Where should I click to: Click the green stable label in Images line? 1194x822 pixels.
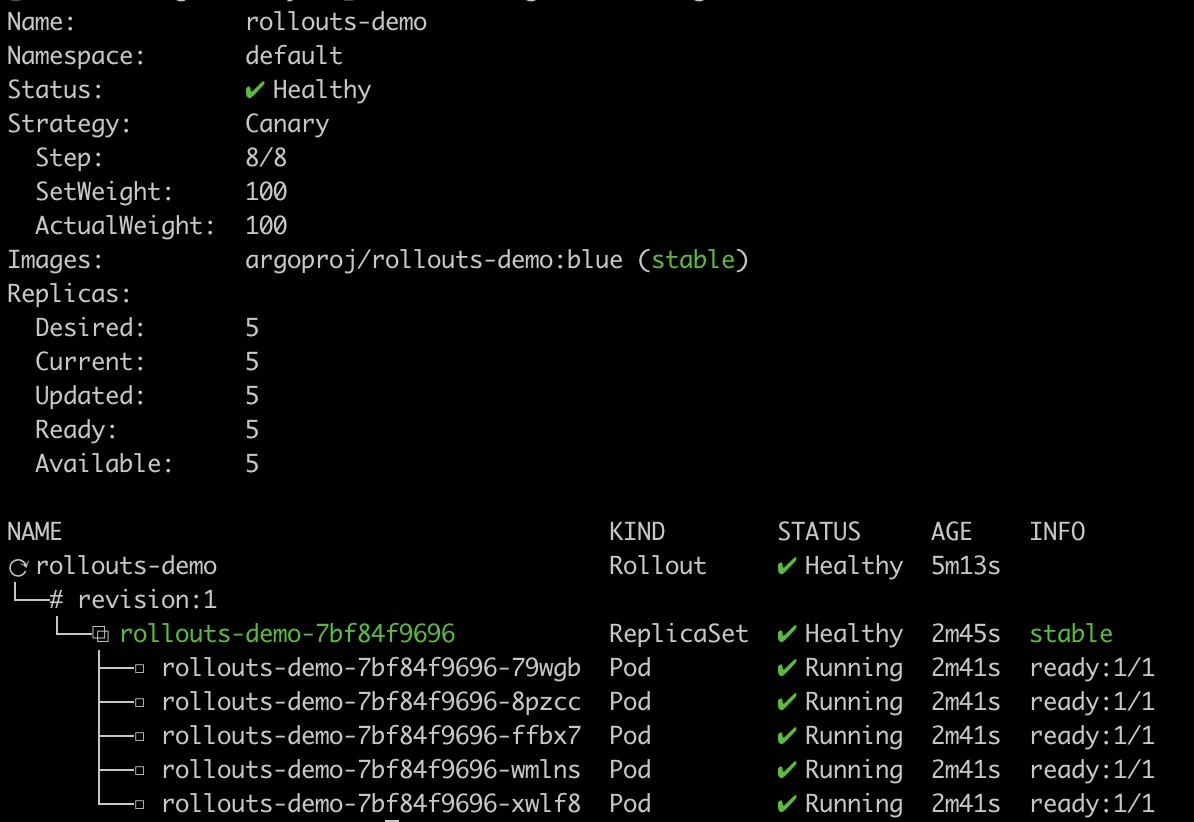click(693, 260)
